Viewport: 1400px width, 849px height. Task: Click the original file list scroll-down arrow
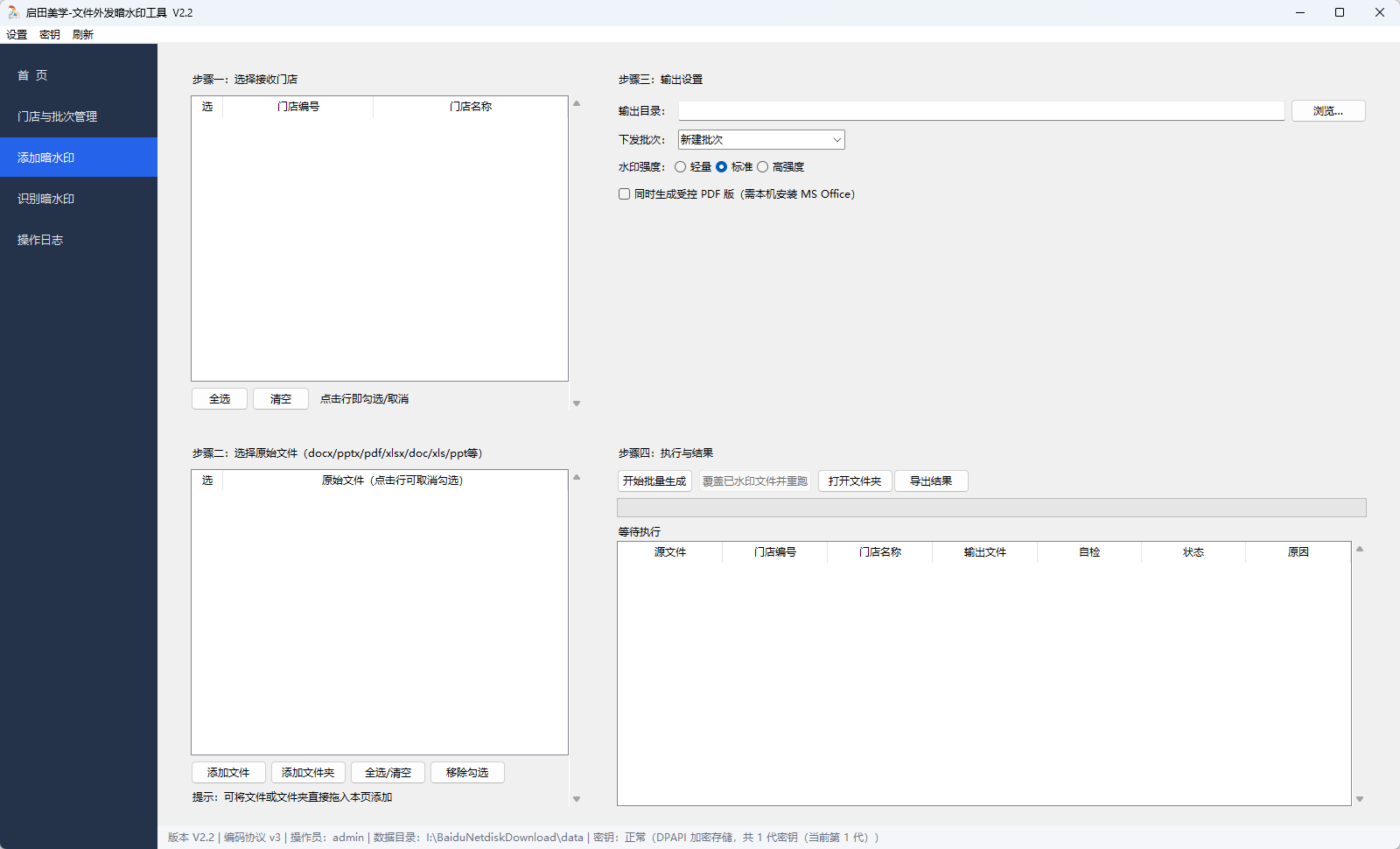pyautogui.click(x=577, y=798)
